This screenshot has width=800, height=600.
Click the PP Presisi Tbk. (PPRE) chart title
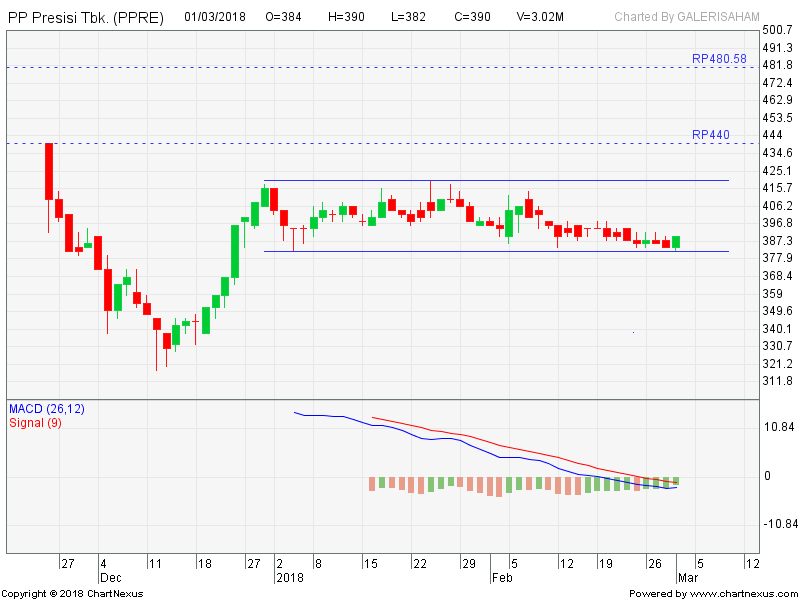[x=88, y=17]
